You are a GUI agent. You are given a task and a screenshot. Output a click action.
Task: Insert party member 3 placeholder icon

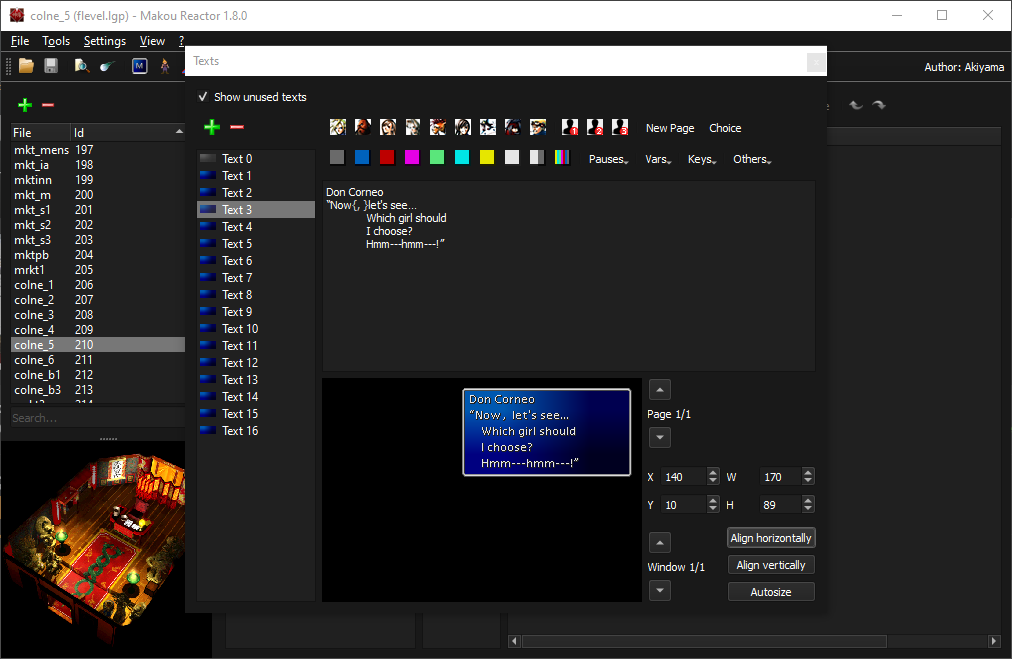point(620,127)
